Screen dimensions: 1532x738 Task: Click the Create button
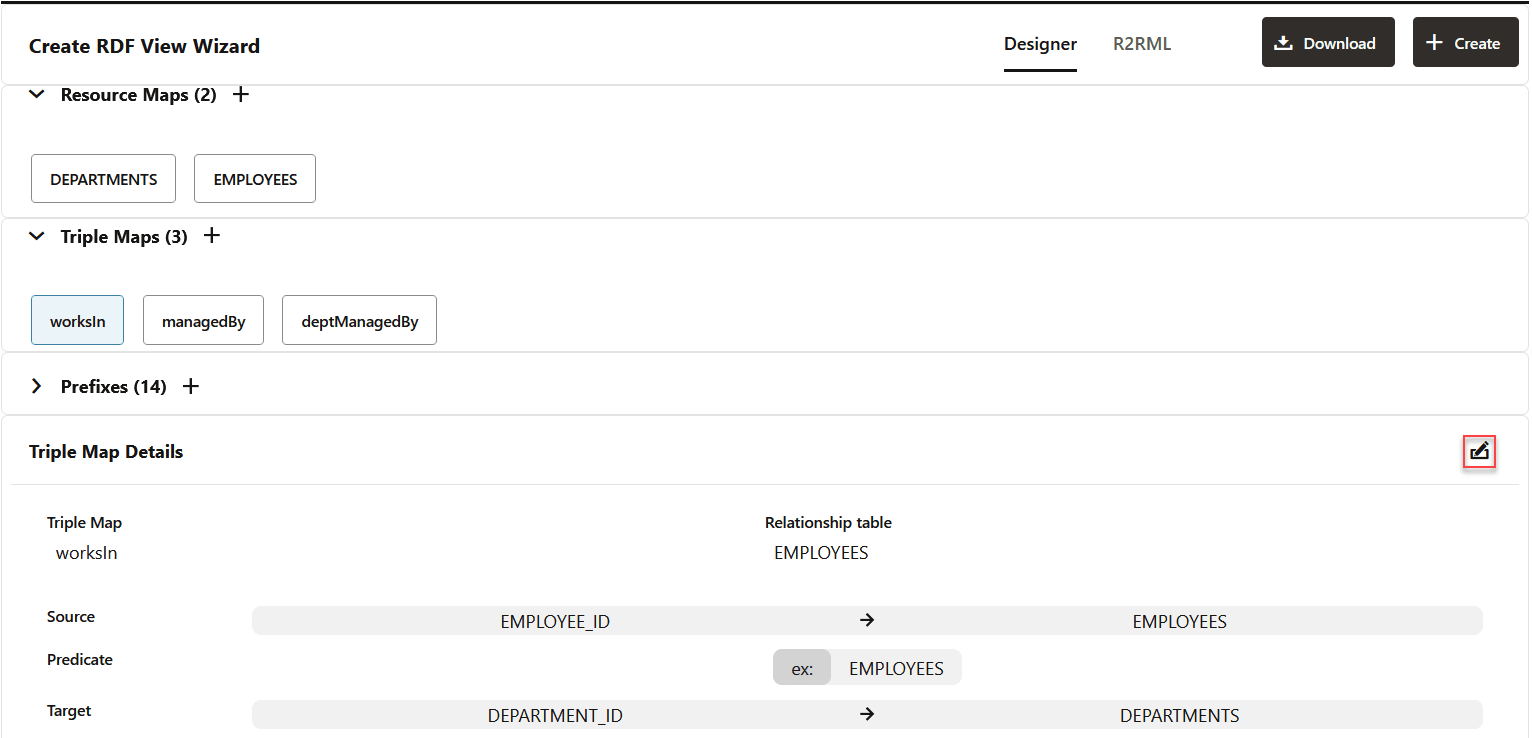click(1466, 43)
